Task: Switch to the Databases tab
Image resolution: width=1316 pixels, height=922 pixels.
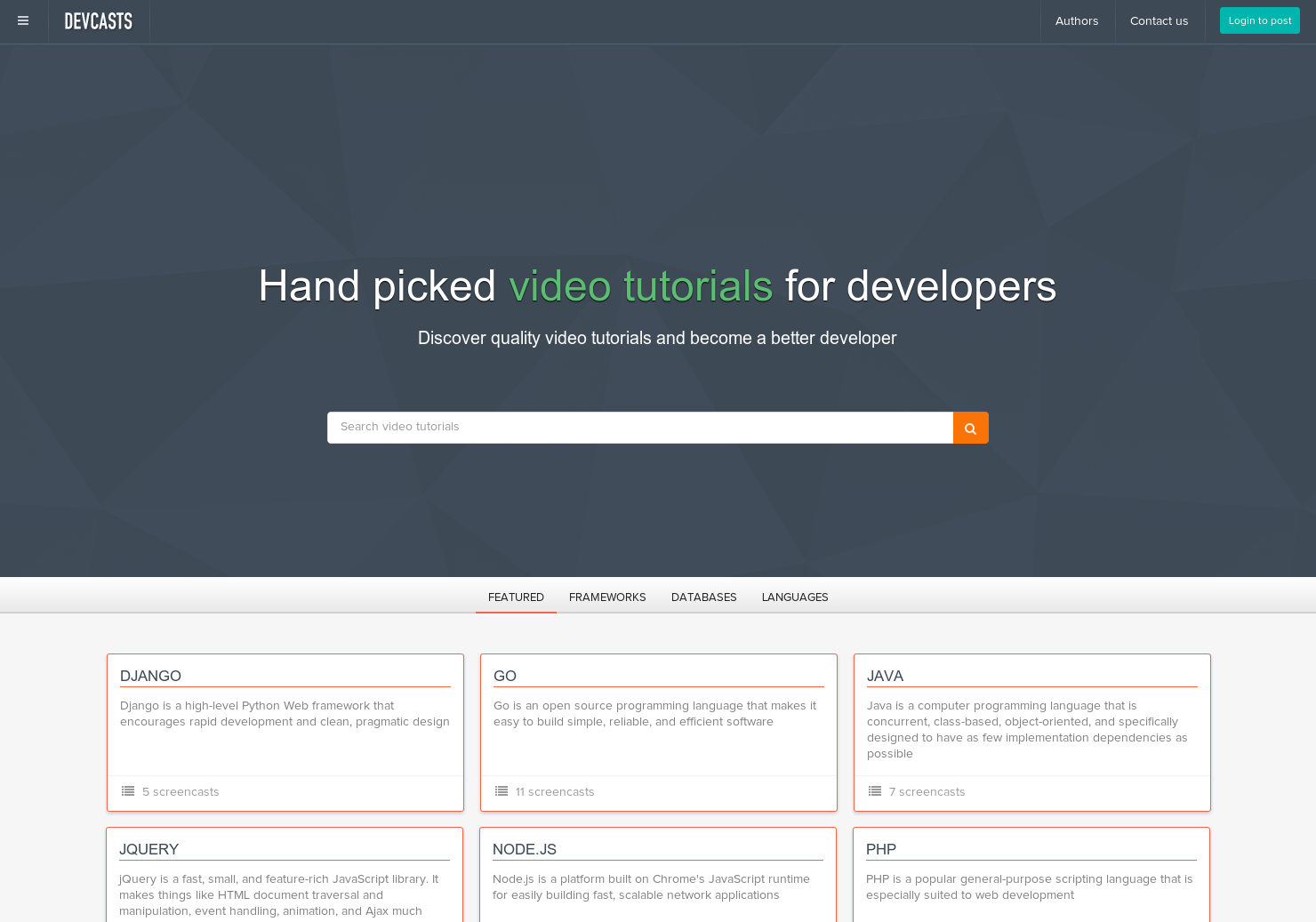Action: (703, 597)
